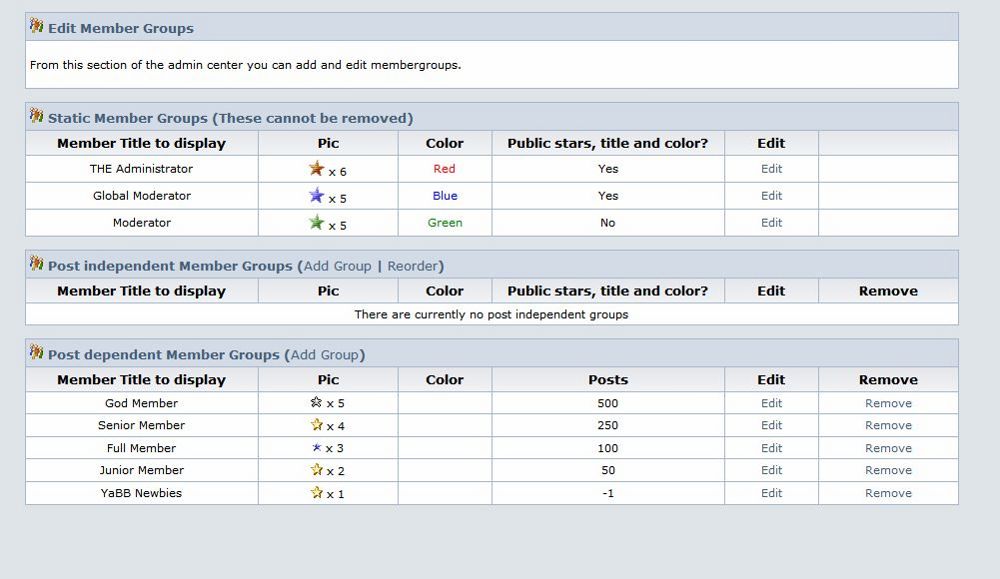Click the Senior Member star icon
1000x579 pixels.
coord(317,425)
